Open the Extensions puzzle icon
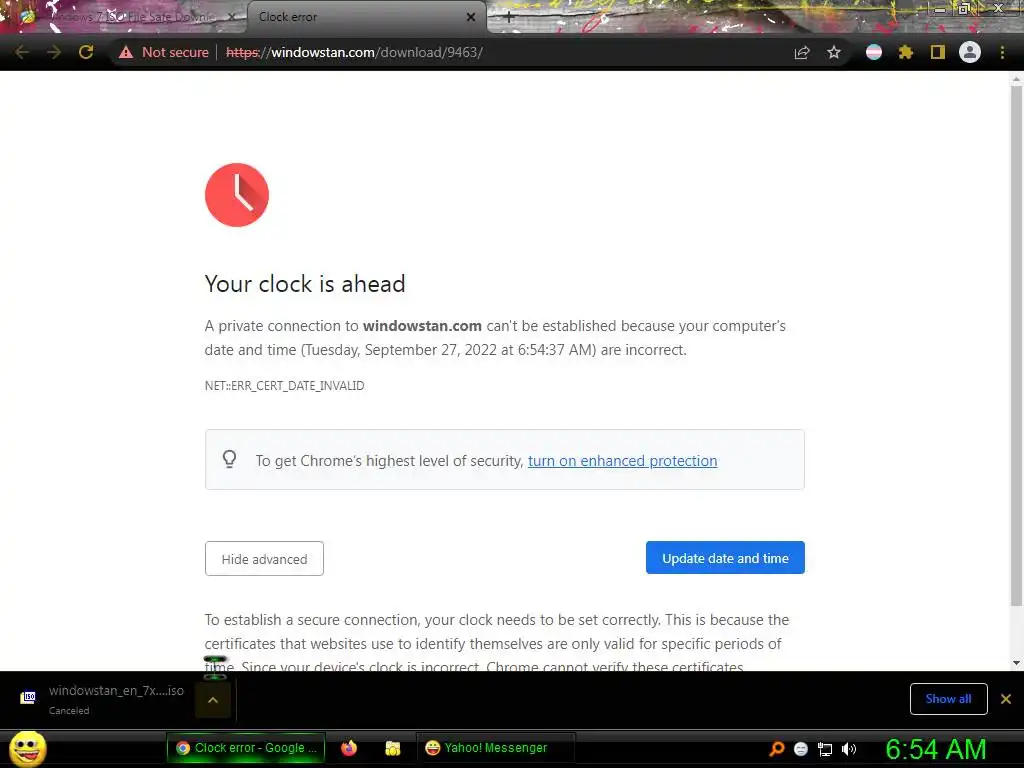This screenshot has width=1024, height=768. tap(906, 52)
